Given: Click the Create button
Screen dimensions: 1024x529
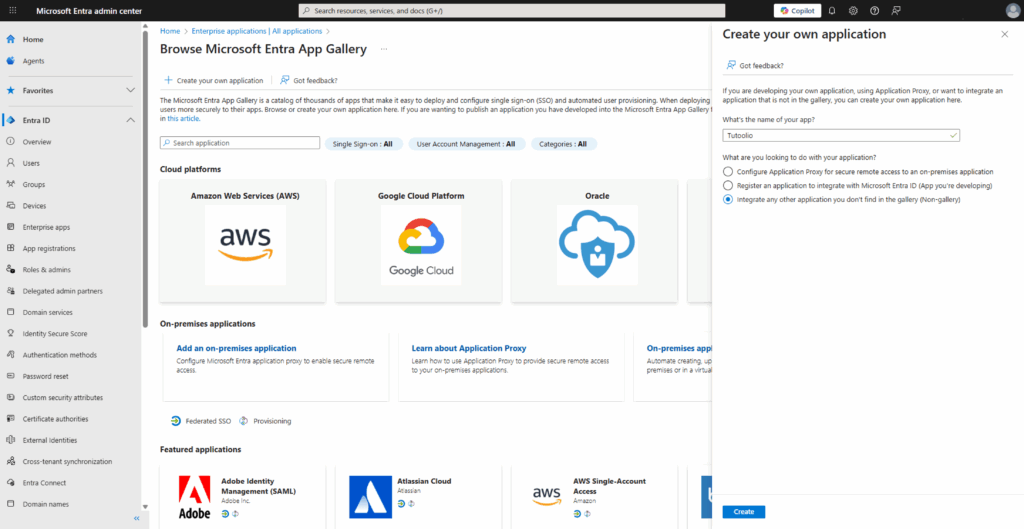Looking at the screenshot, I should tap(743, 512).
